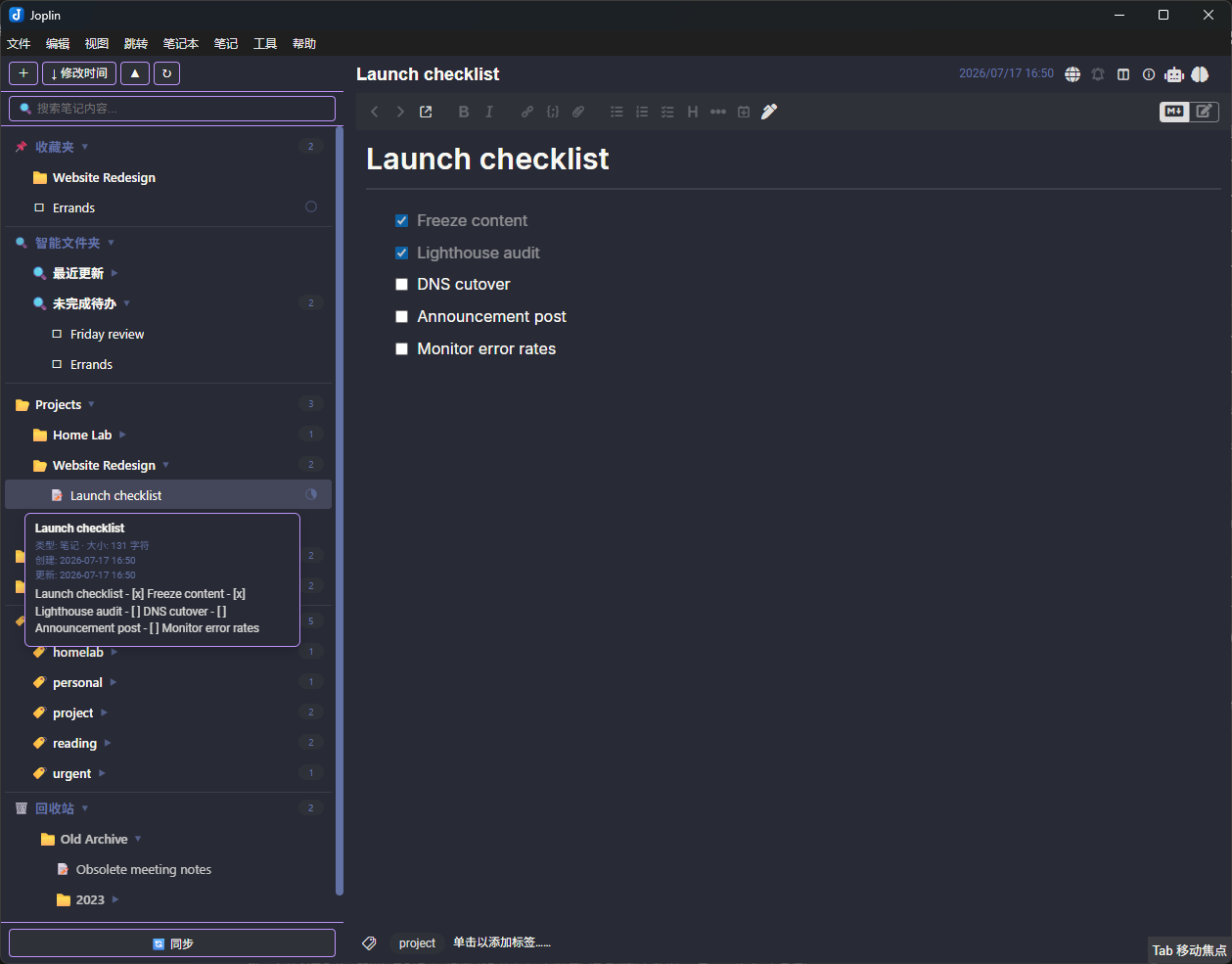
Task: Click the tag icon beside project tag
Action: (369, 943)
